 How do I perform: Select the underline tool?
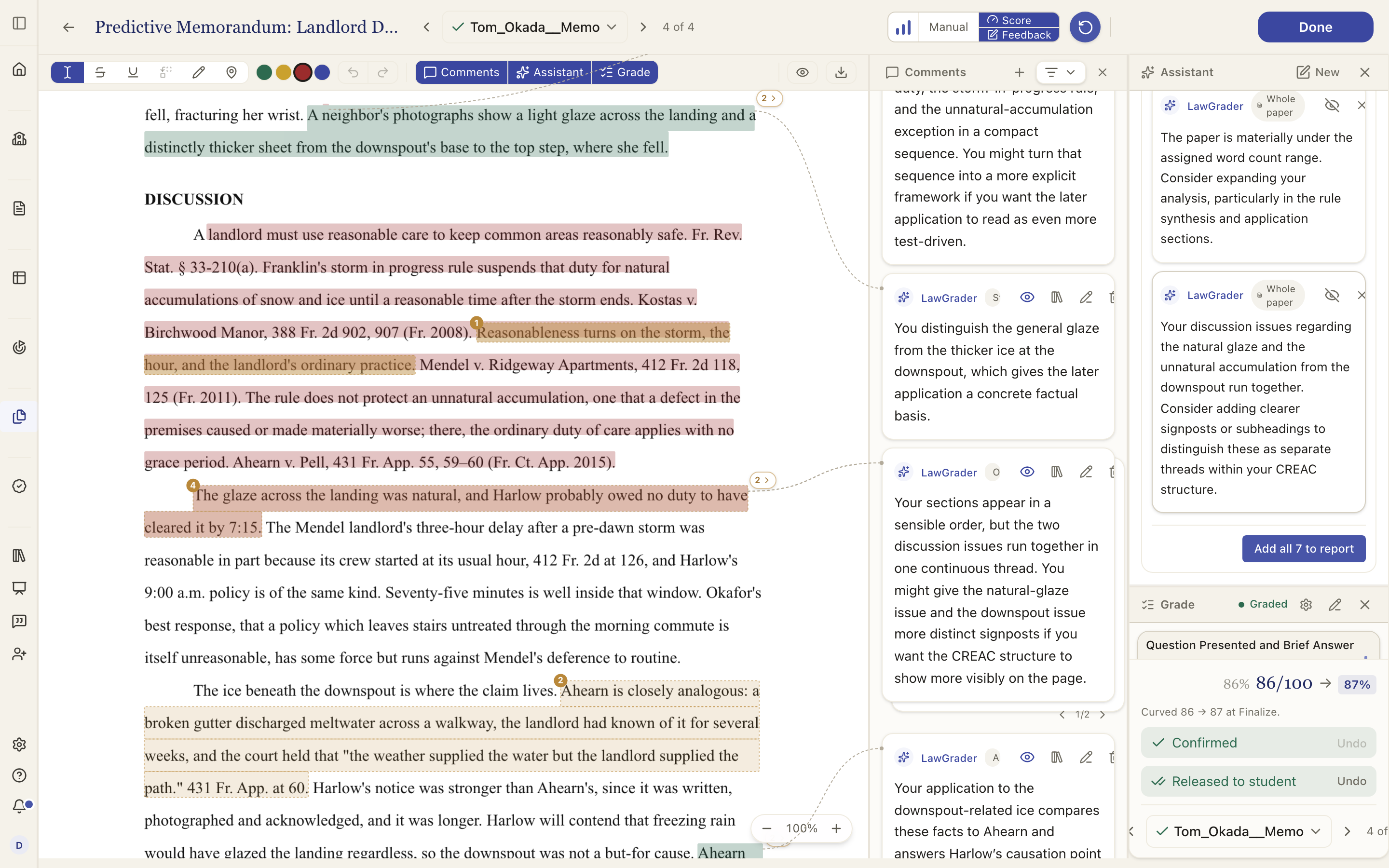[133, 72]
